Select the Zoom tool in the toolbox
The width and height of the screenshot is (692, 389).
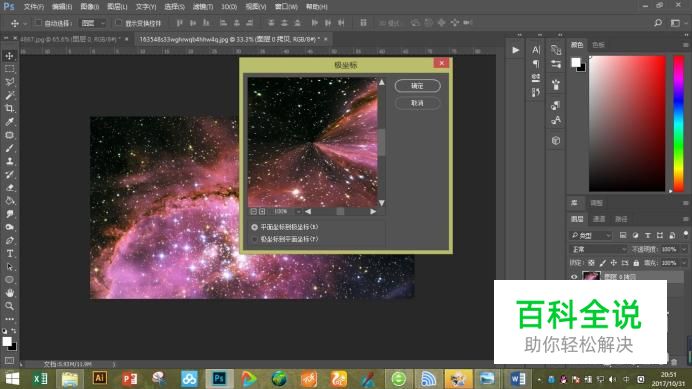coord(9,306)
